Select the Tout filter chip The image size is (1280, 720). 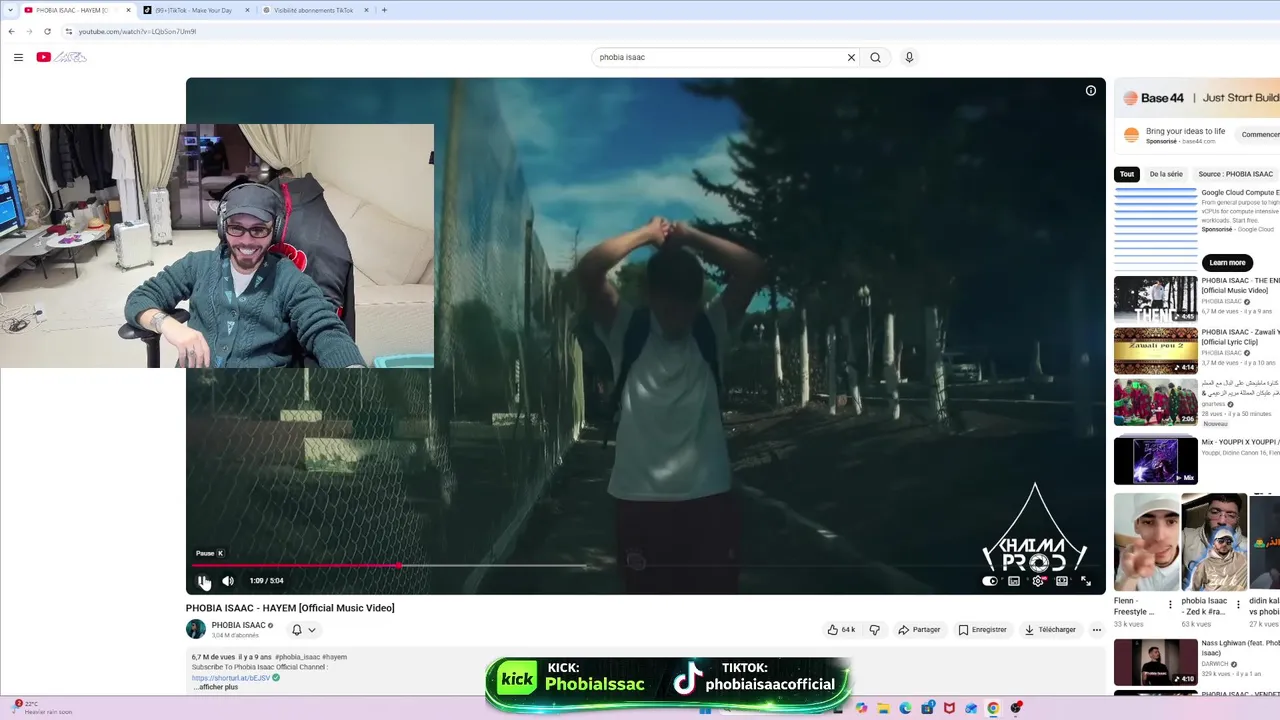pos(1127,174)
